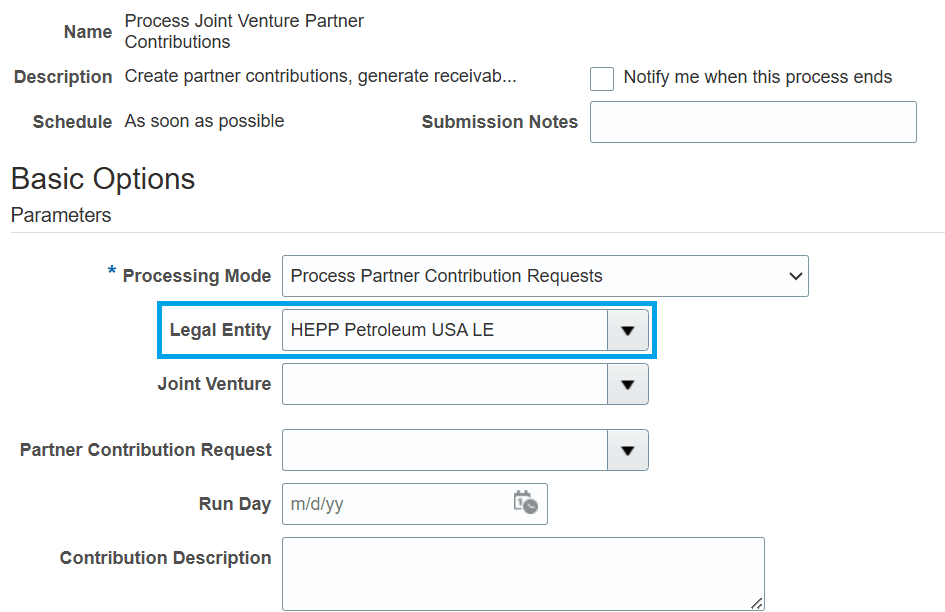Click into the Partner Contribution Request field
This screenshot has height=612, width=945.
445,450
